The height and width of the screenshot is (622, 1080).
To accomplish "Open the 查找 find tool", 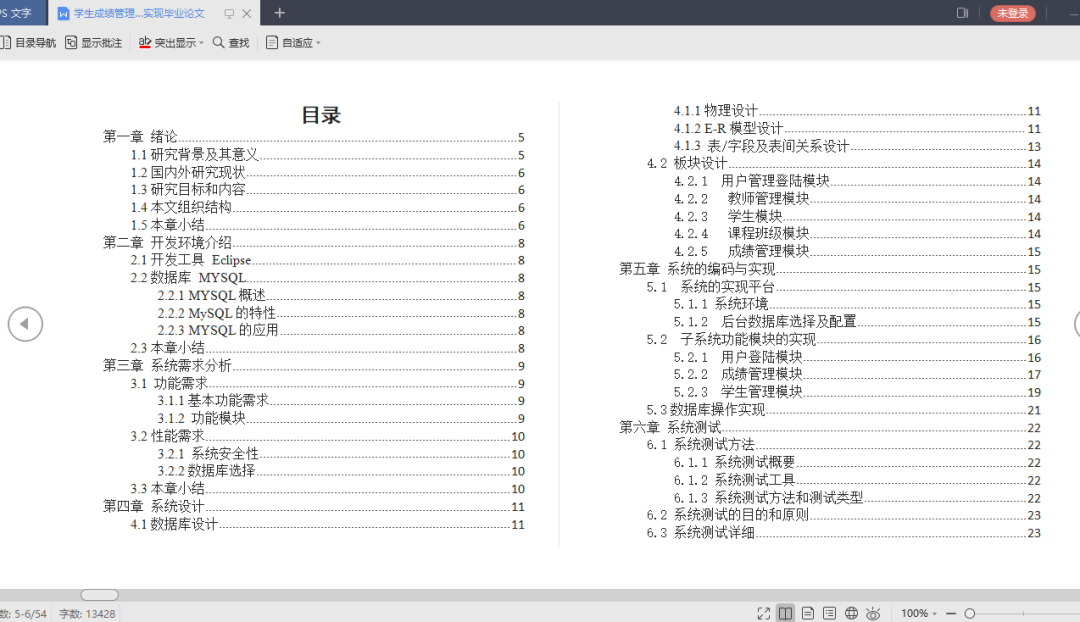I will pyautogui.click(x=231, y=43).
